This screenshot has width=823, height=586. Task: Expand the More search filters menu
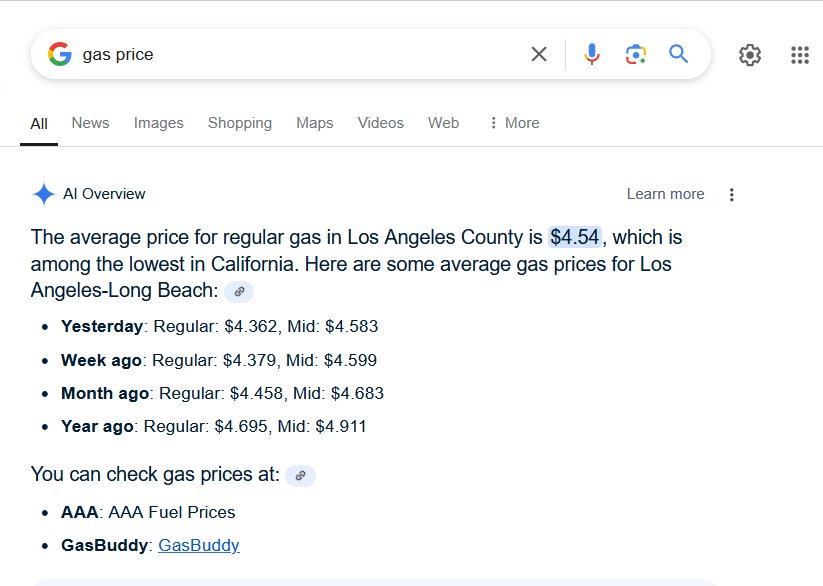click(x=514, y=123)
